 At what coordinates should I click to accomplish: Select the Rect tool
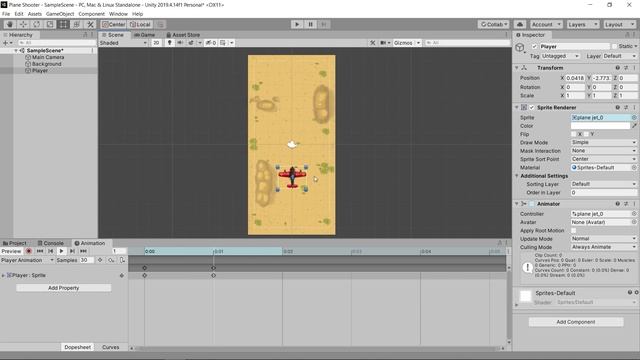63,24
